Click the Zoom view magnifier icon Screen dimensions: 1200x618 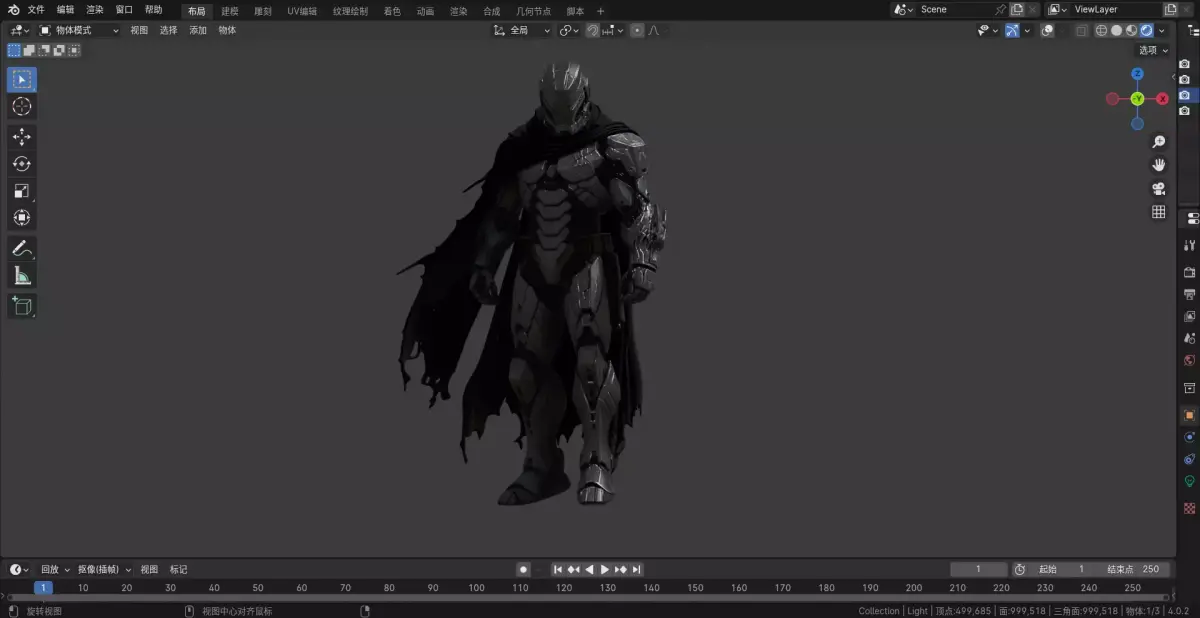[x=1159, y=142]
